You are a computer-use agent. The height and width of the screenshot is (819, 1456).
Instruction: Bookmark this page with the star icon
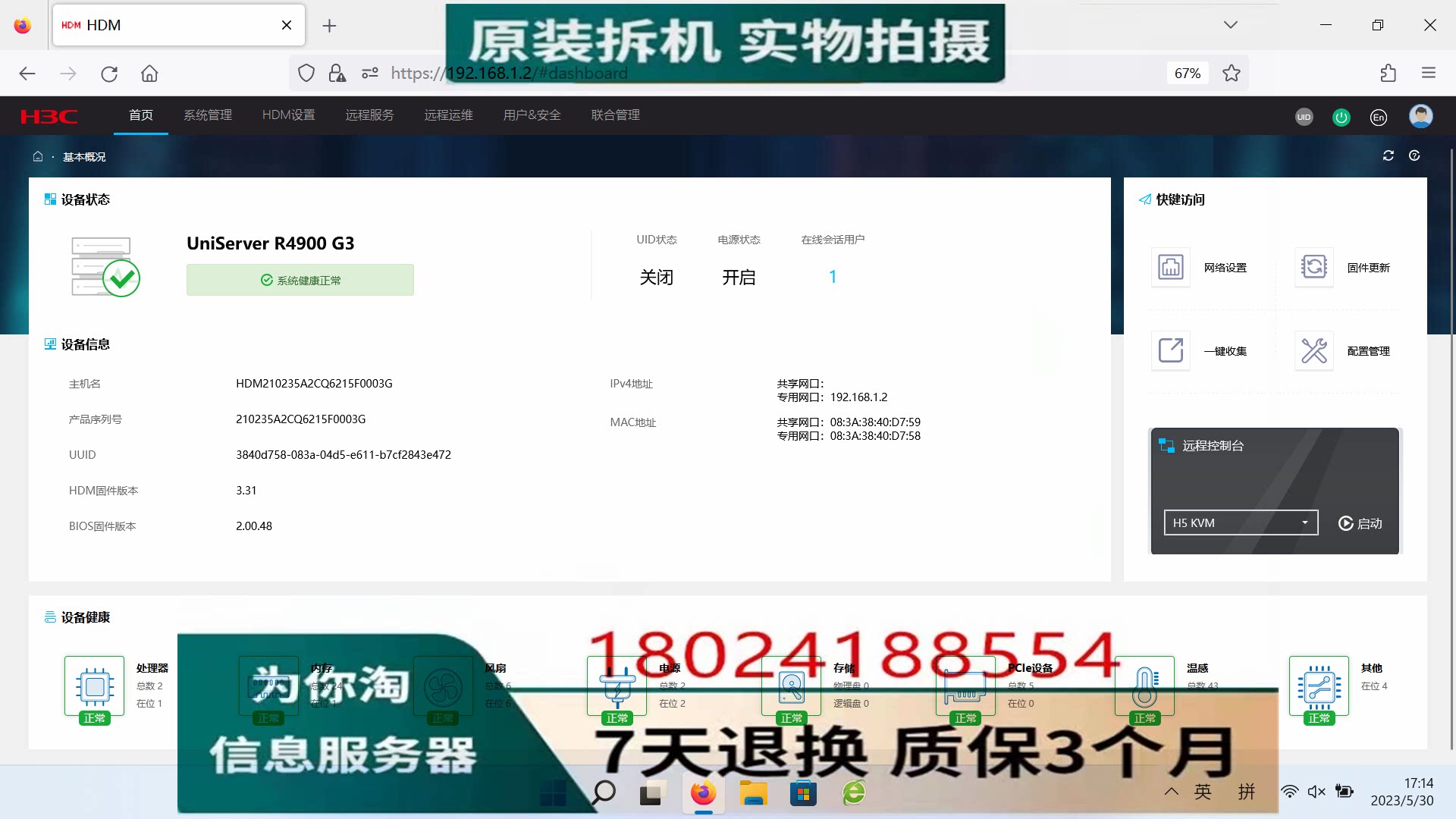click(1232, 73)
